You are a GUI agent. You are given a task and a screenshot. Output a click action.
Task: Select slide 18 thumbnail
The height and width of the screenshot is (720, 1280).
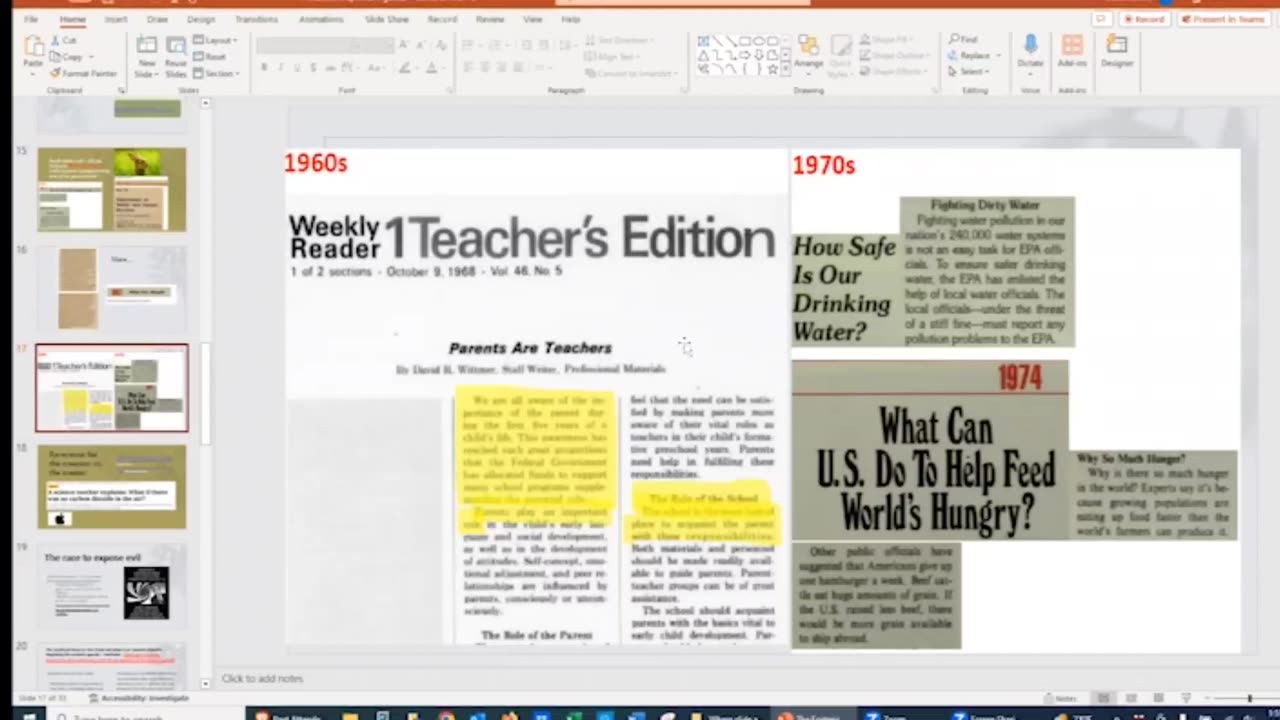[x=112, y=487]
